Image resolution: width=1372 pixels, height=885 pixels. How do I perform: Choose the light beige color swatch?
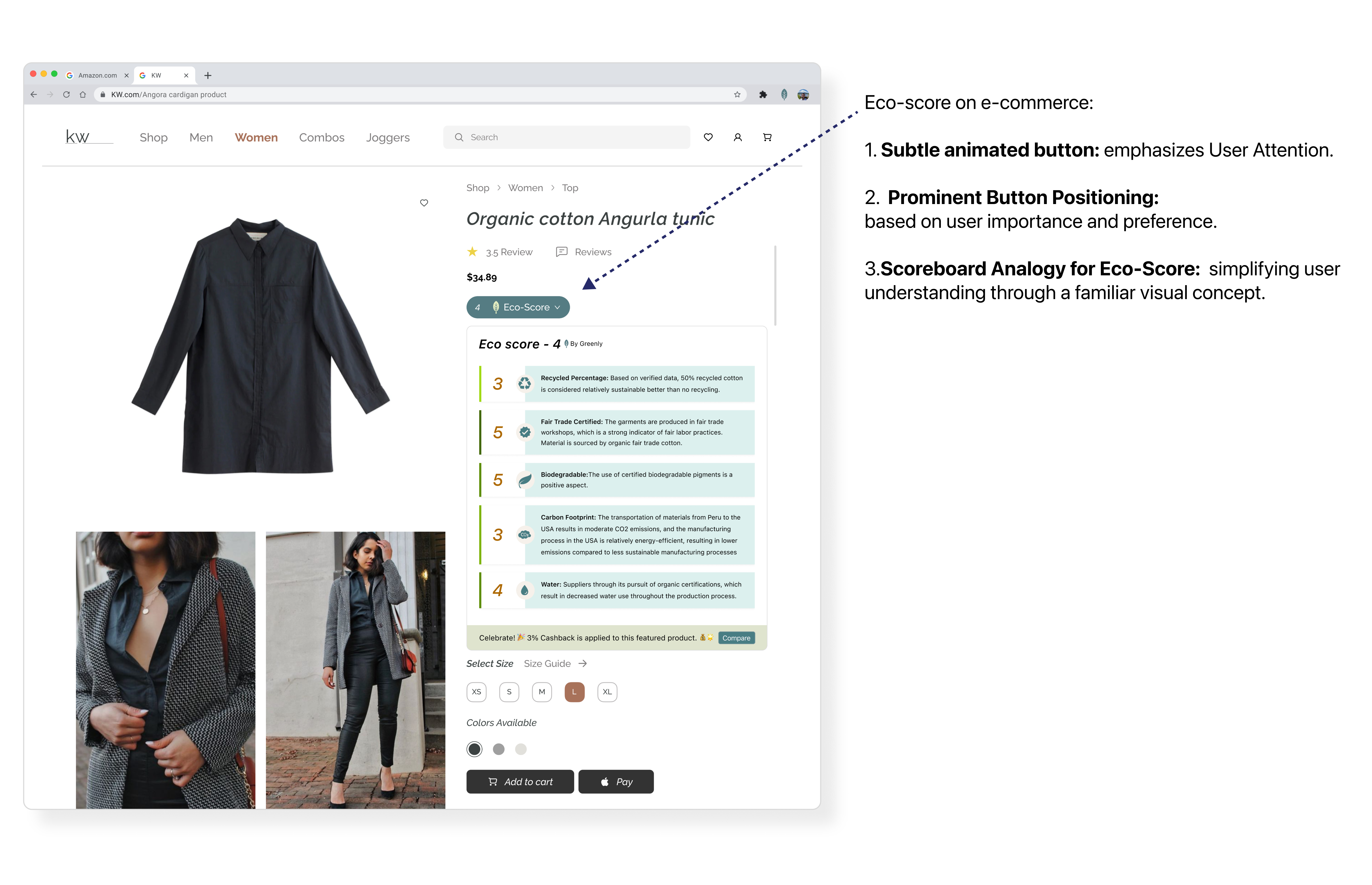tap(521, 749)
